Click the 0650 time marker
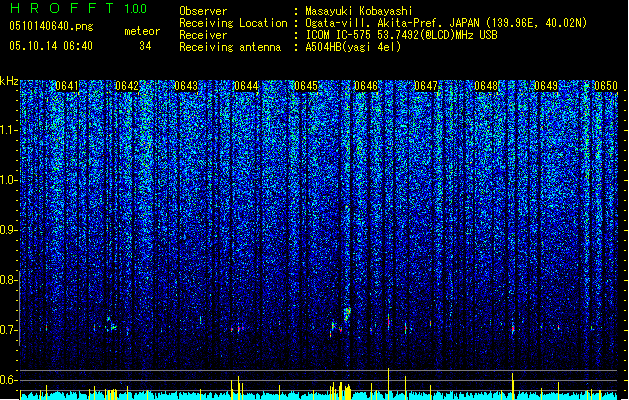The height and width of the screenshot is (400, 629). click(x=606, y=86)
